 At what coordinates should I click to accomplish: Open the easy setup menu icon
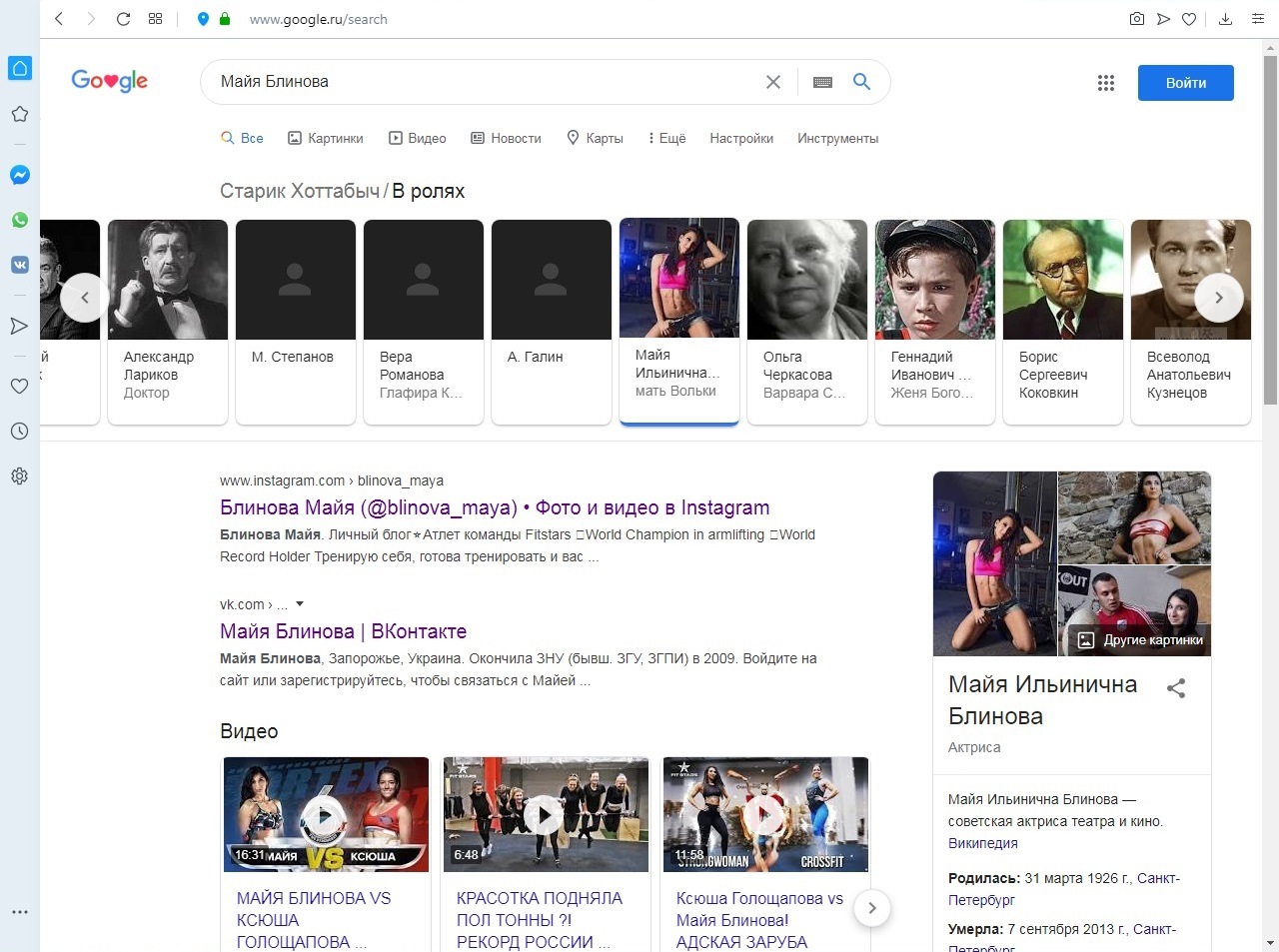pos(1257,19)
